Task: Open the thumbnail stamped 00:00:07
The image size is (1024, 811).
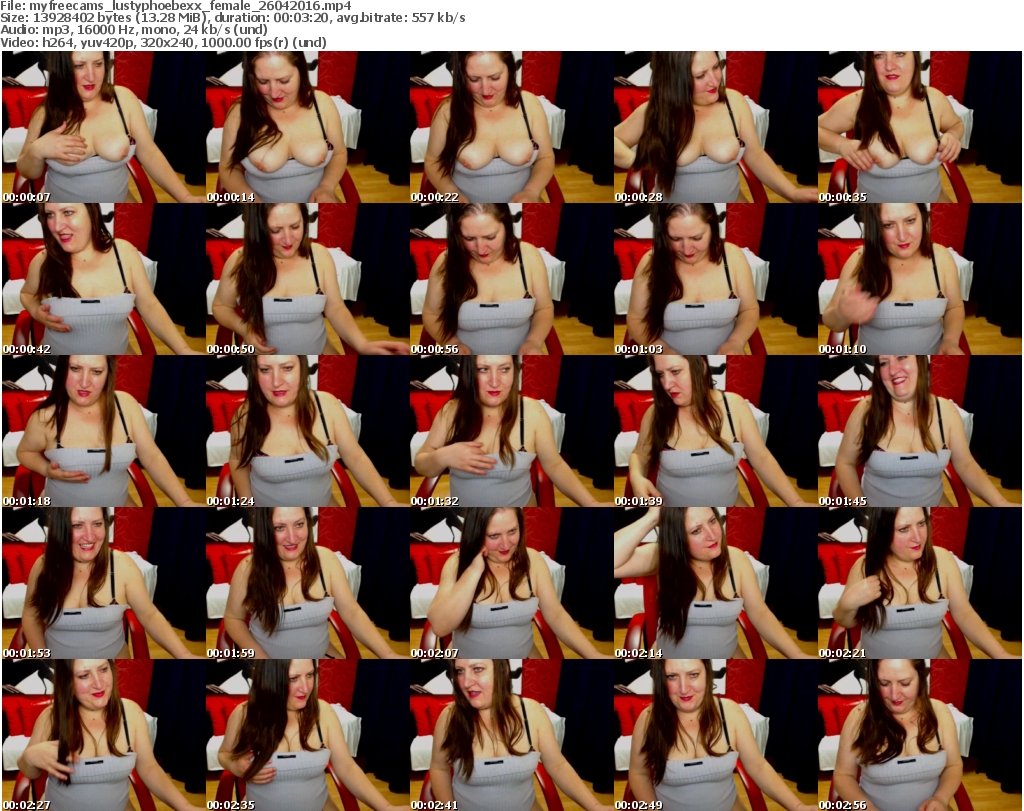Action: (x=104, y=127)
